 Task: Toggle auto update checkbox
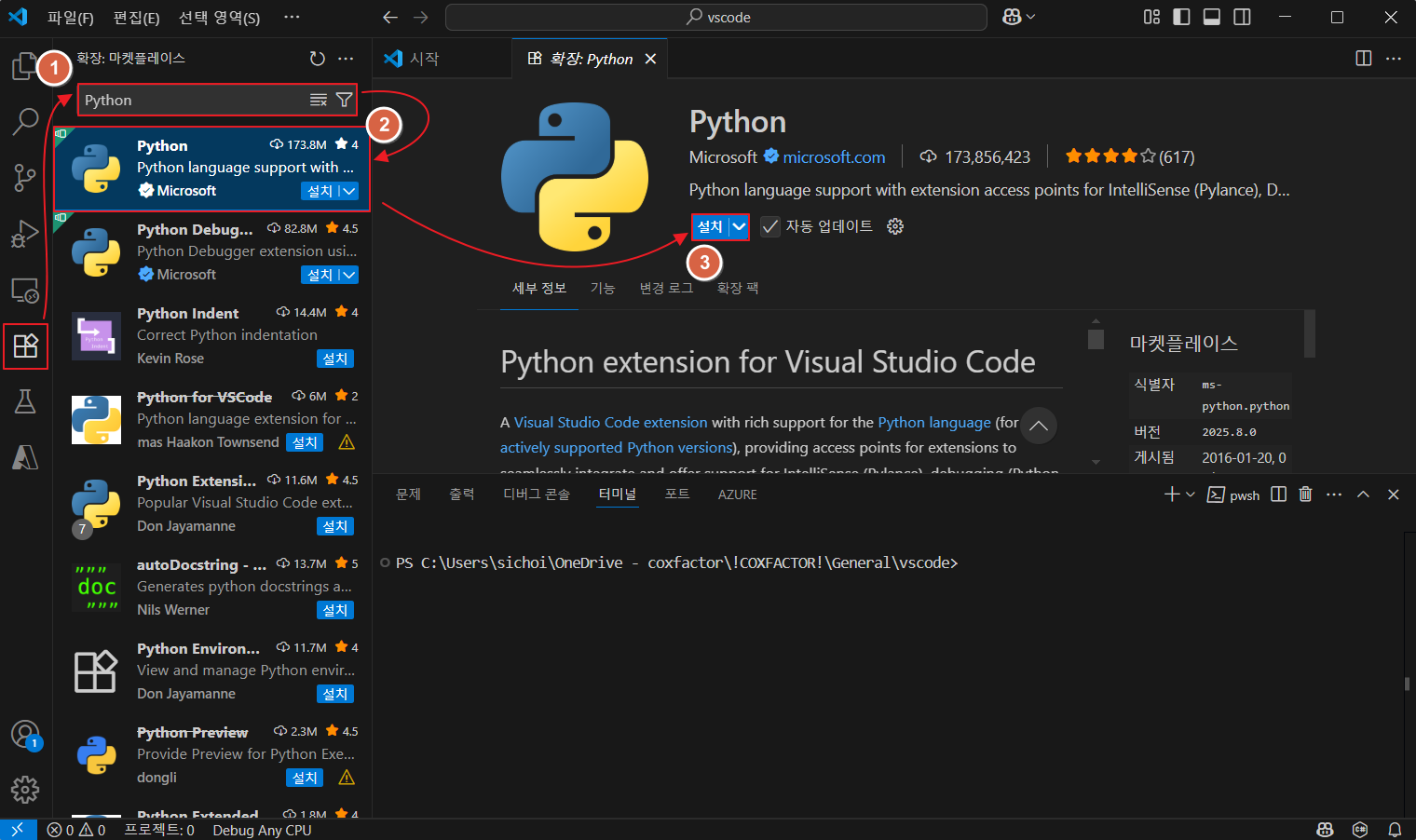coord(770,226)
